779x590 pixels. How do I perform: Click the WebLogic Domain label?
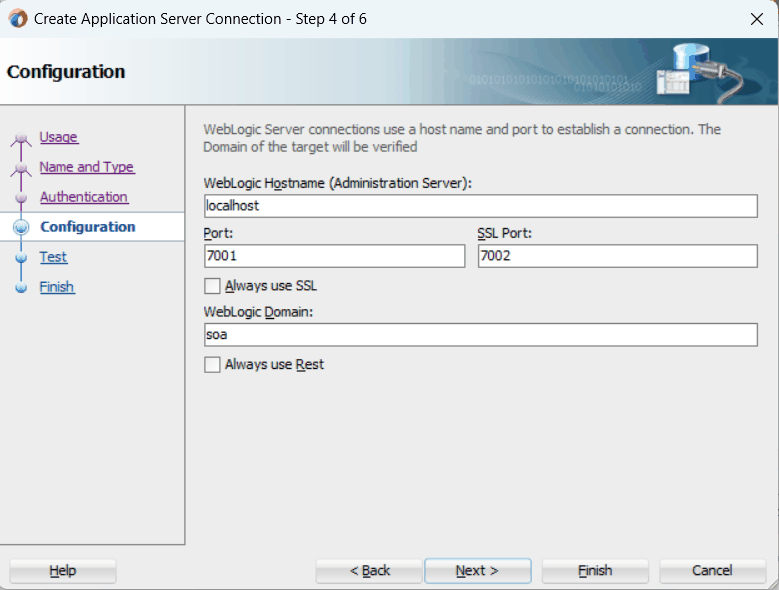point(258,312)
